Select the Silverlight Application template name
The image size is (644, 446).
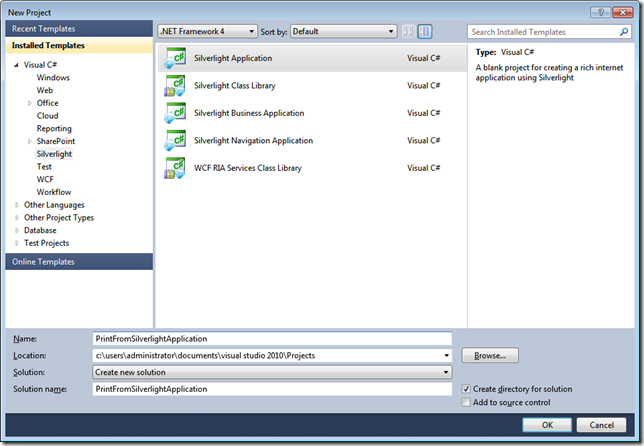click(x=233, y=58)
